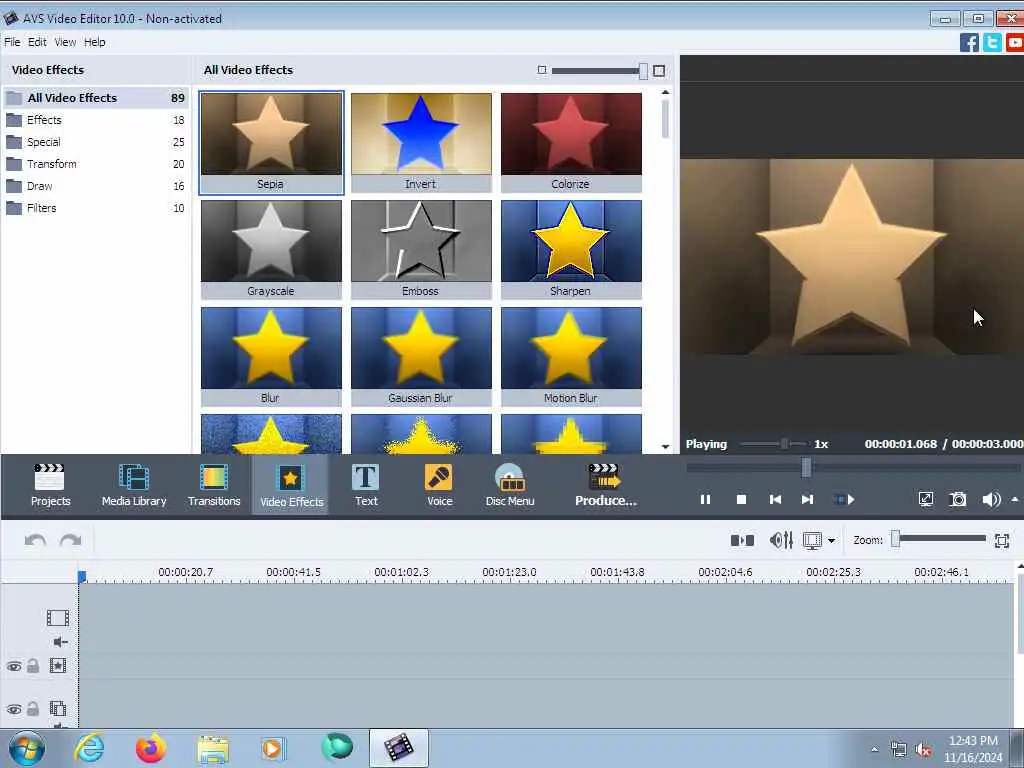This screenshot has height=768, width=1024.
Task: Click the effects list scroll down arrow
Action: (x=665, y=447)
